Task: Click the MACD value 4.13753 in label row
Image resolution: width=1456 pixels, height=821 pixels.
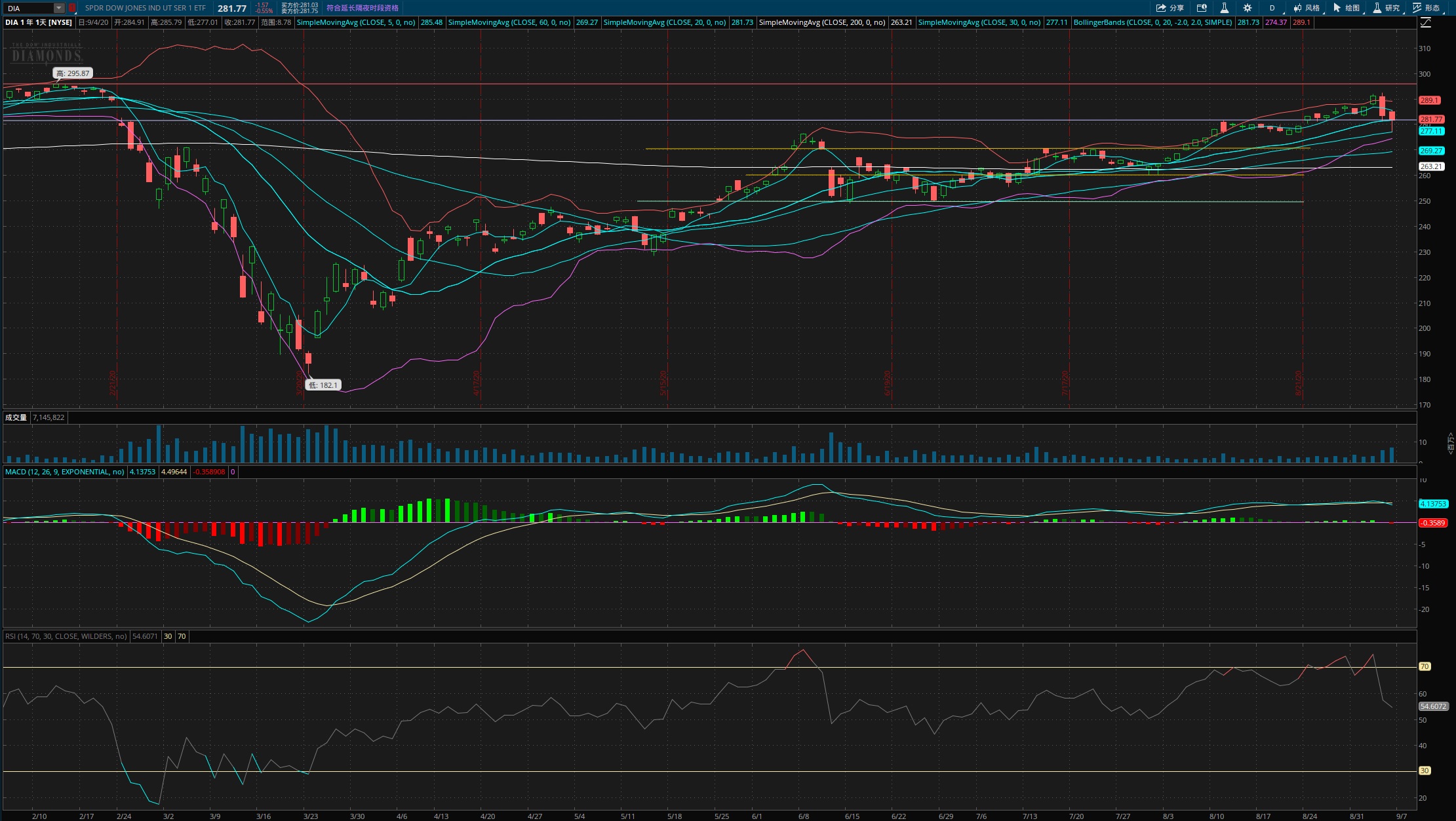Action: point(142,472)
